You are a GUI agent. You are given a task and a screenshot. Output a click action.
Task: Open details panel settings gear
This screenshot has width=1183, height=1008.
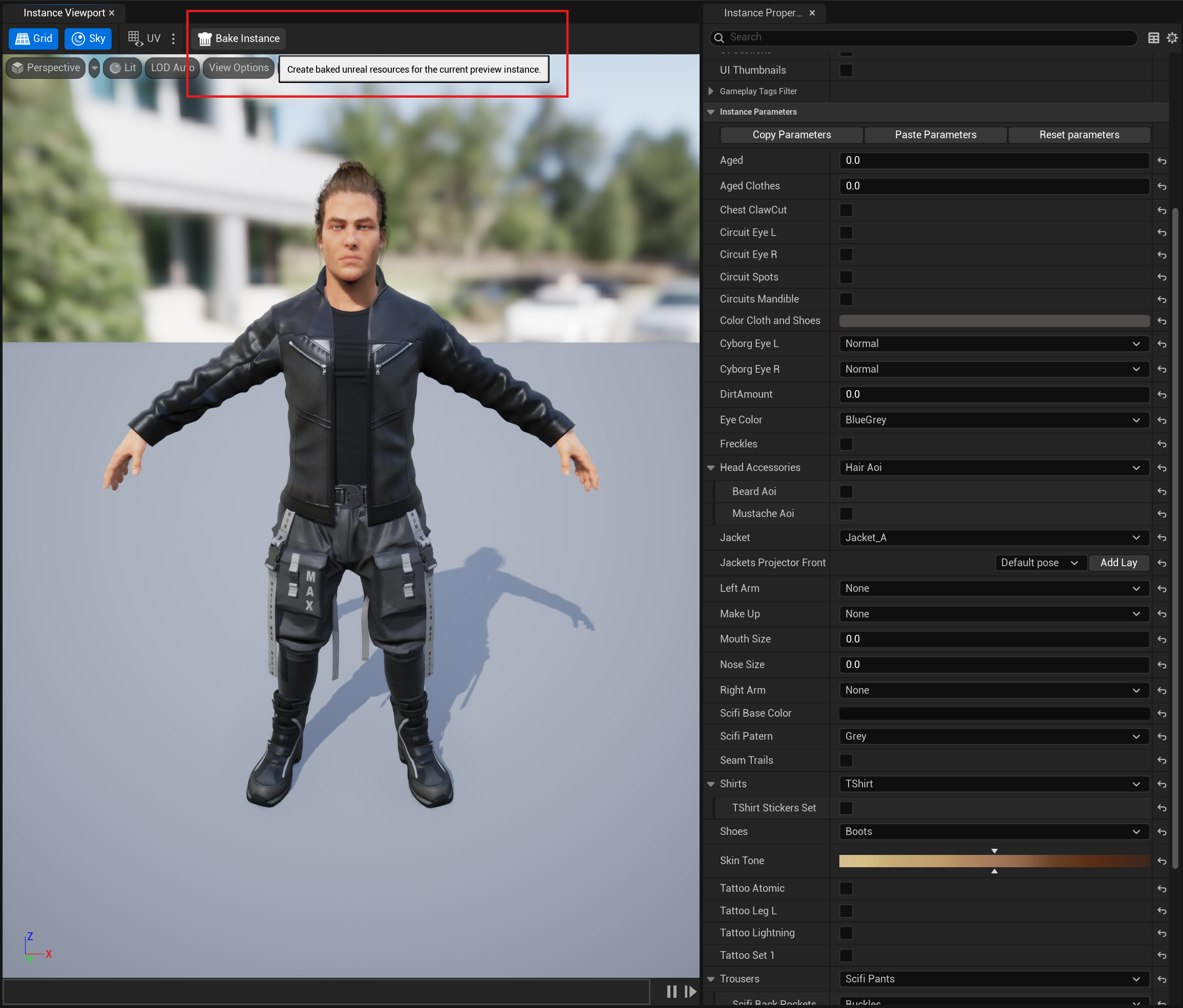tap(1172, 38)
